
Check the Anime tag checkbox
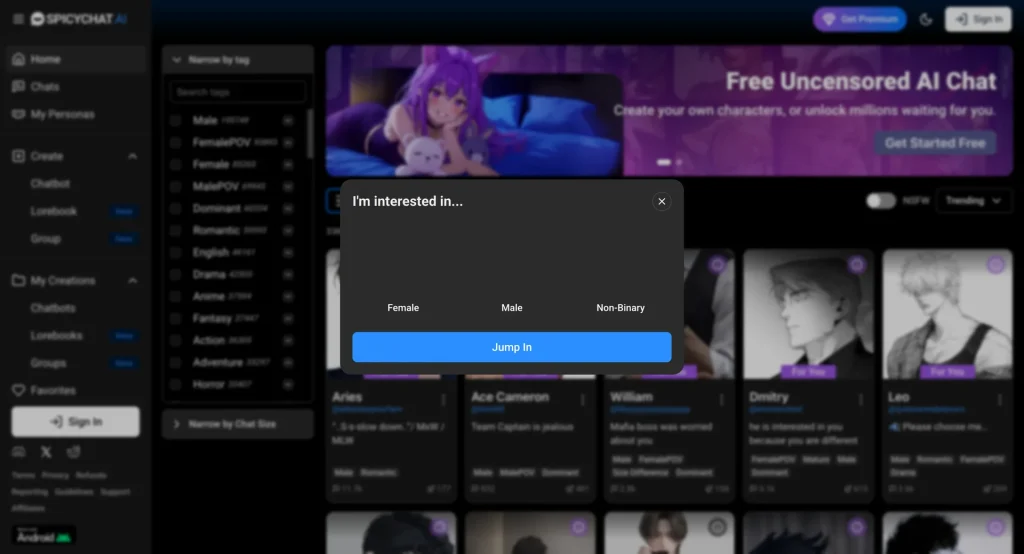click(x=175, y=296)
